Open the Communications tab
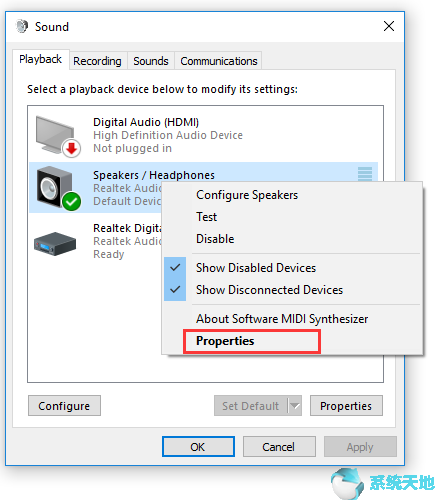The height and width of the screenshot is (500, 436). (219, 61)
